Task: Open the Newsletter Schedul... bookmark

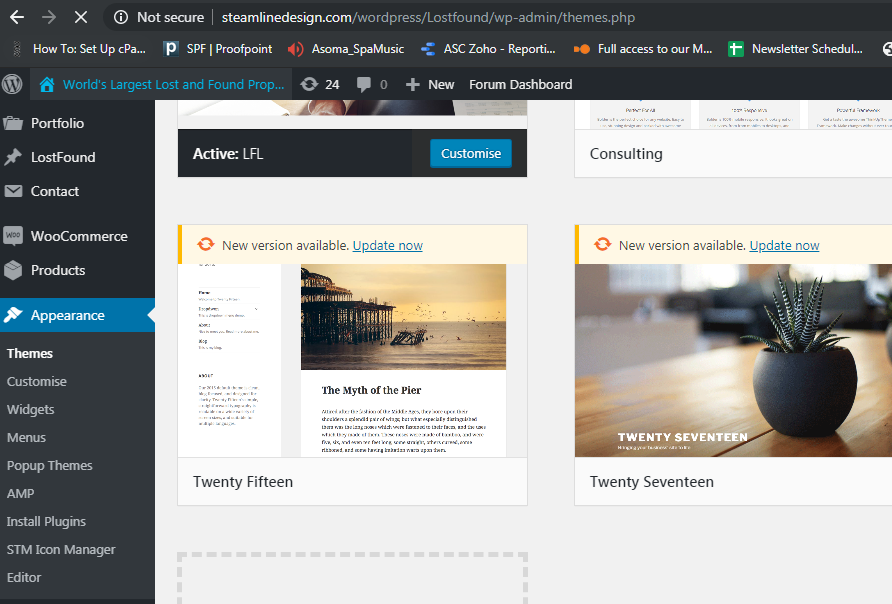Action: coord(807,49)
